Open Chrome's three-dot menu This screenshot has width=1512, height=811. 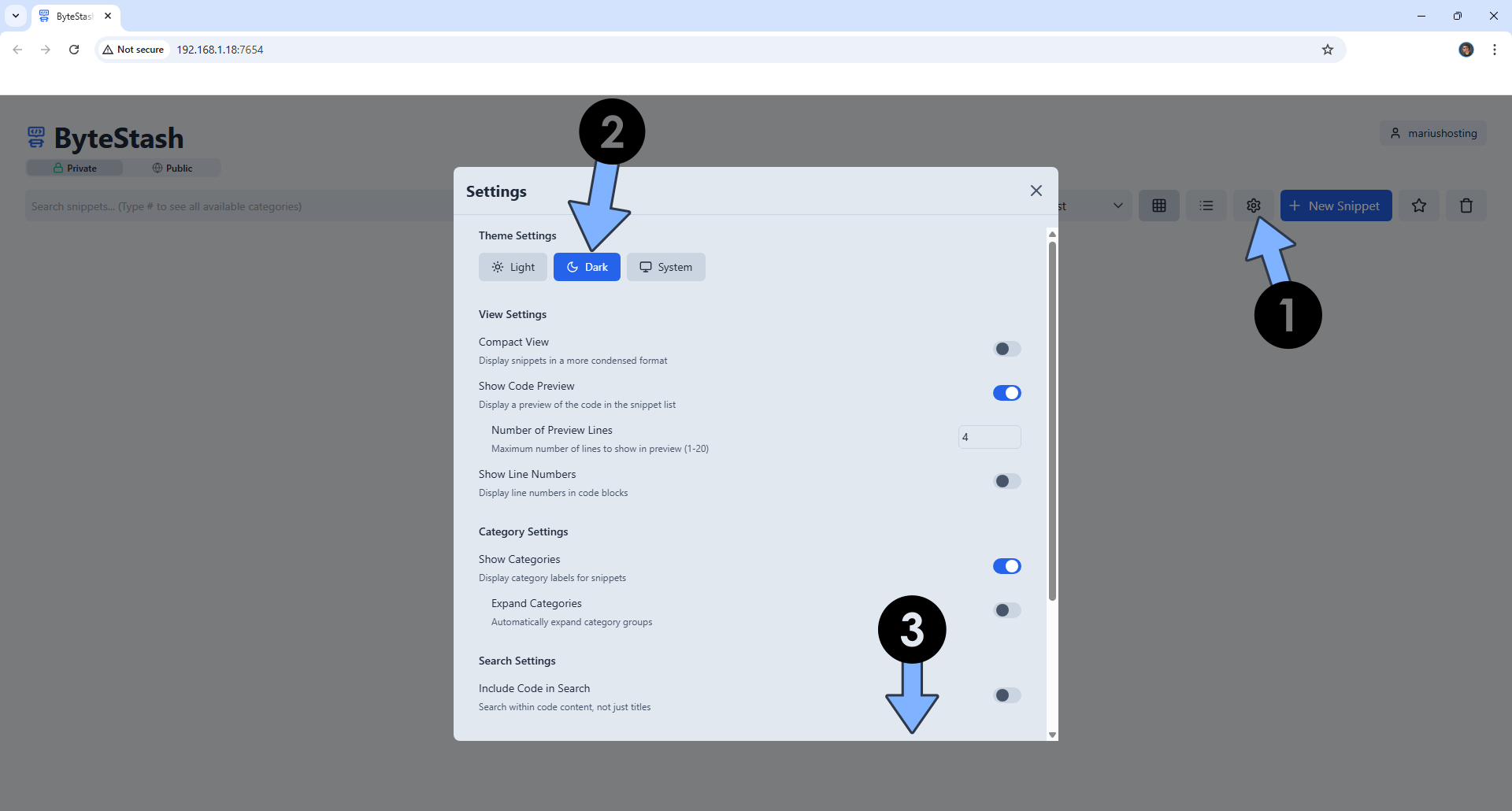pyautogui.click(x=1495, y=49)
